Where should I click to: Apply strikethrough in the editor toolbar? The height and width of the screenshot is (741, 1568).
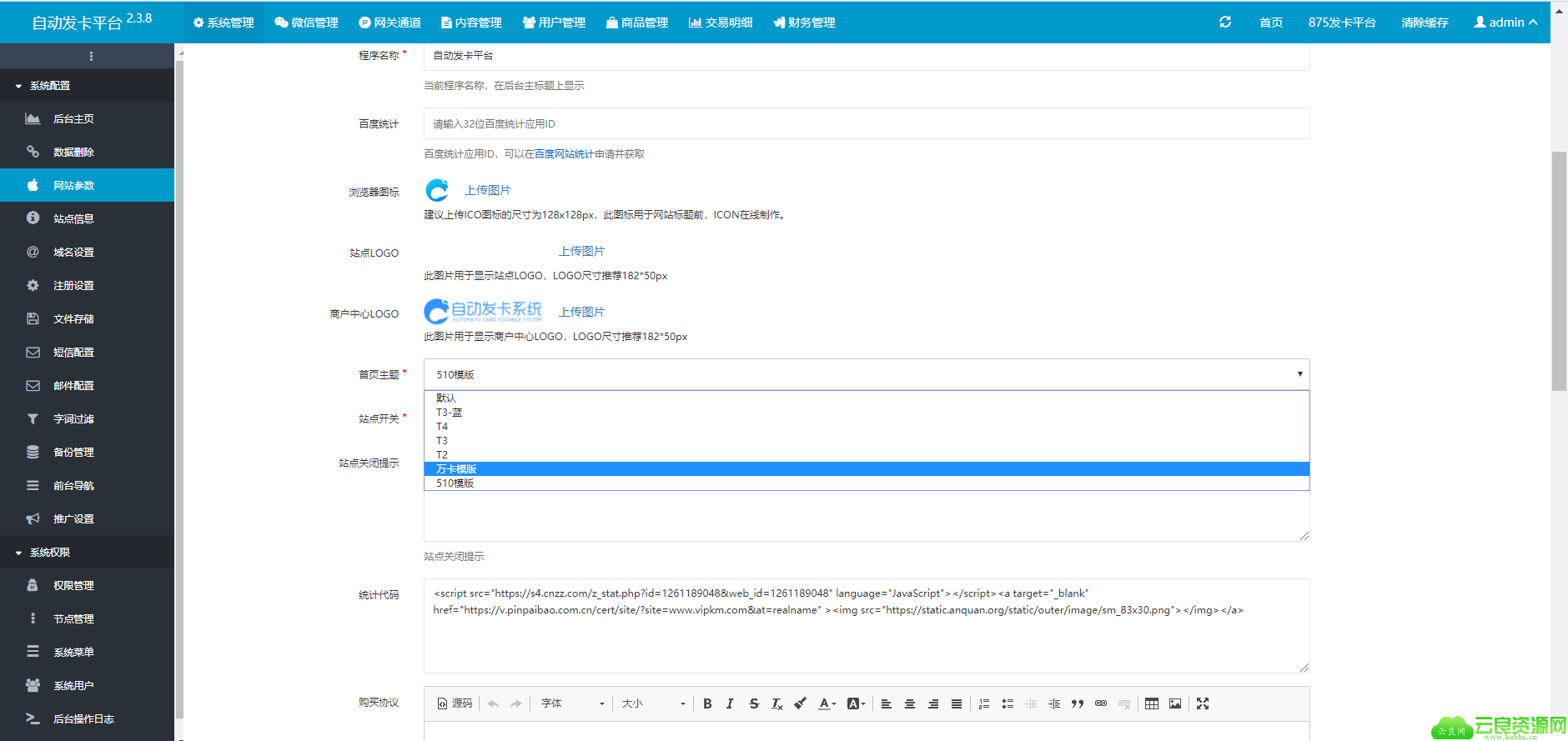(x=754, y=703)
